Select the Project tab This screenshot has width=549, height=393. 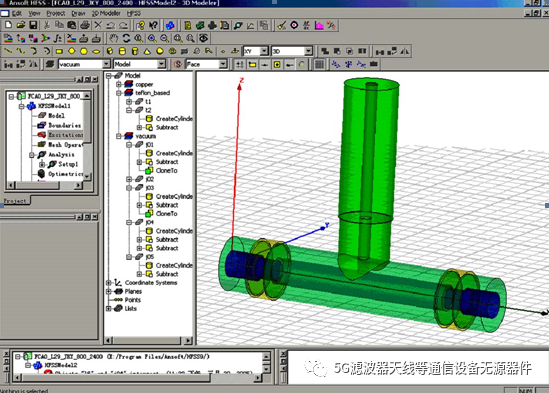pyautogui.click(x=15, y=201)
